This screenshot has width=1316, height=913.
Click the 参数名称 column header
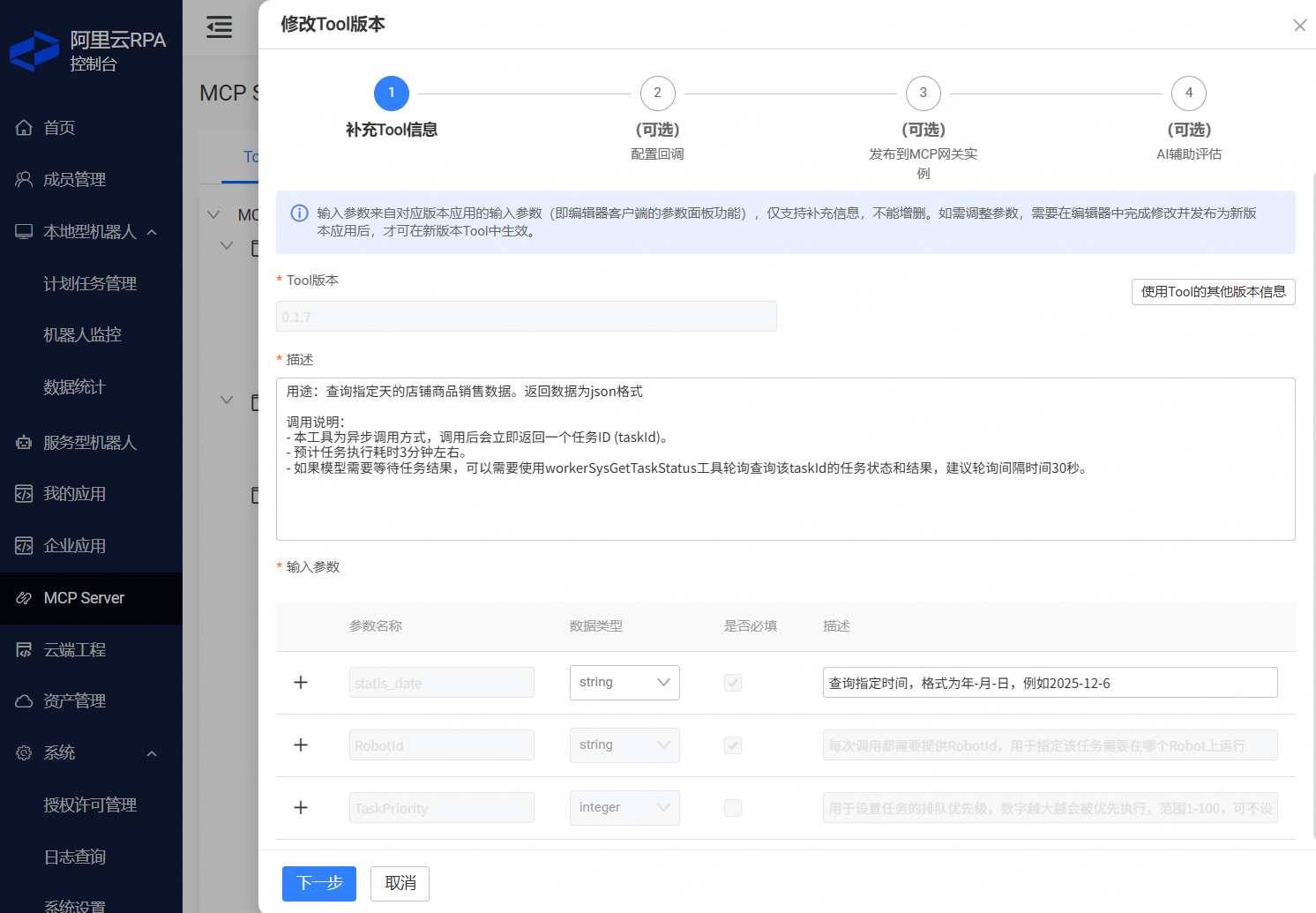376,626
